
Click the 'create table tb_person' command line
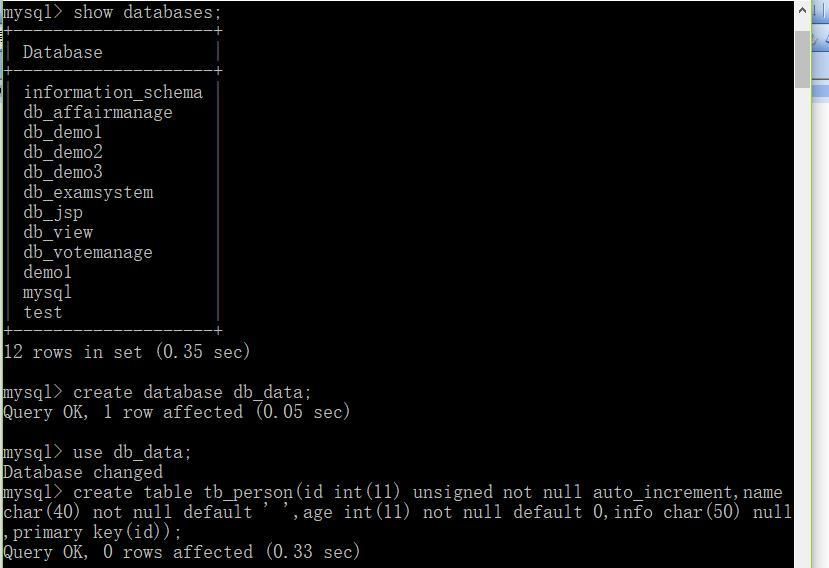coord(397,512)
